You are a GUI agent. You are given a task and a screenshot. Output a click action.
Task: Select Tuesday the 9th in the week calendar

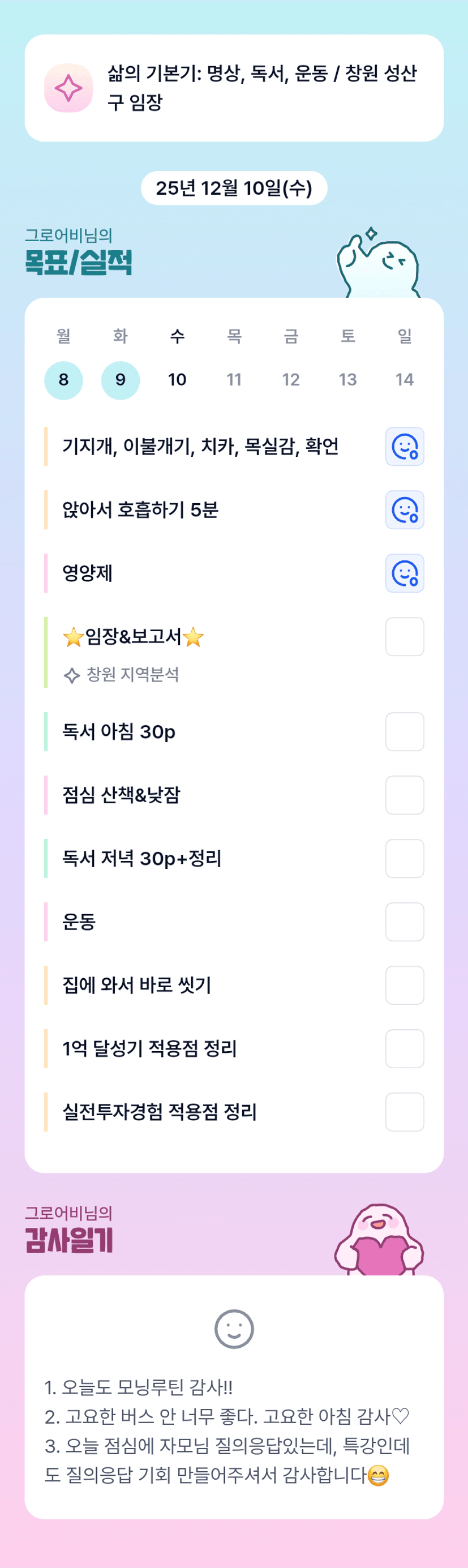tap(121, 380)
